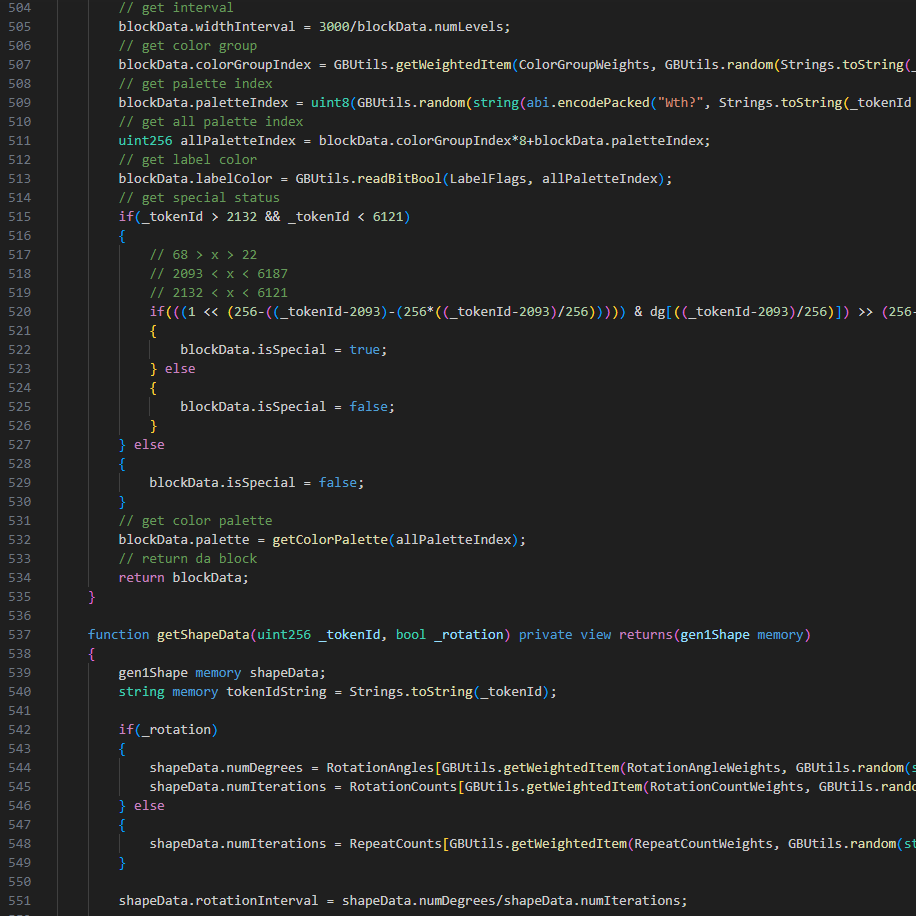Place cursor on blockData.widthInterval

207,27
